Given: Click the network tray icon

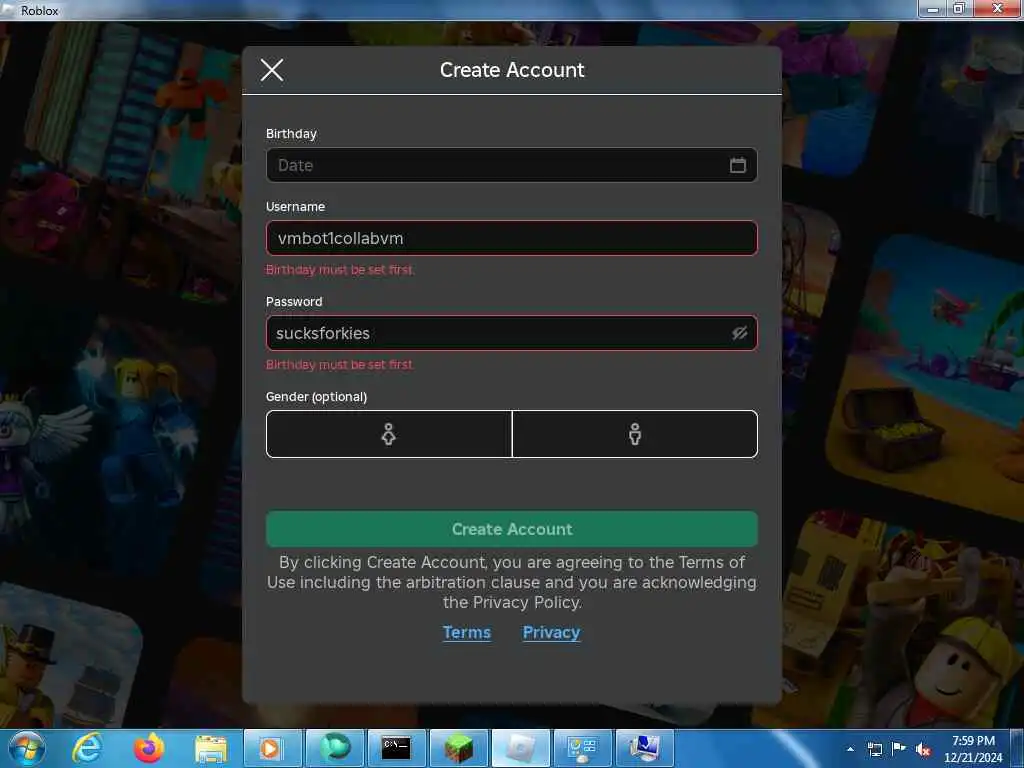Looking at the screenshot, I should tap(874, 749).
